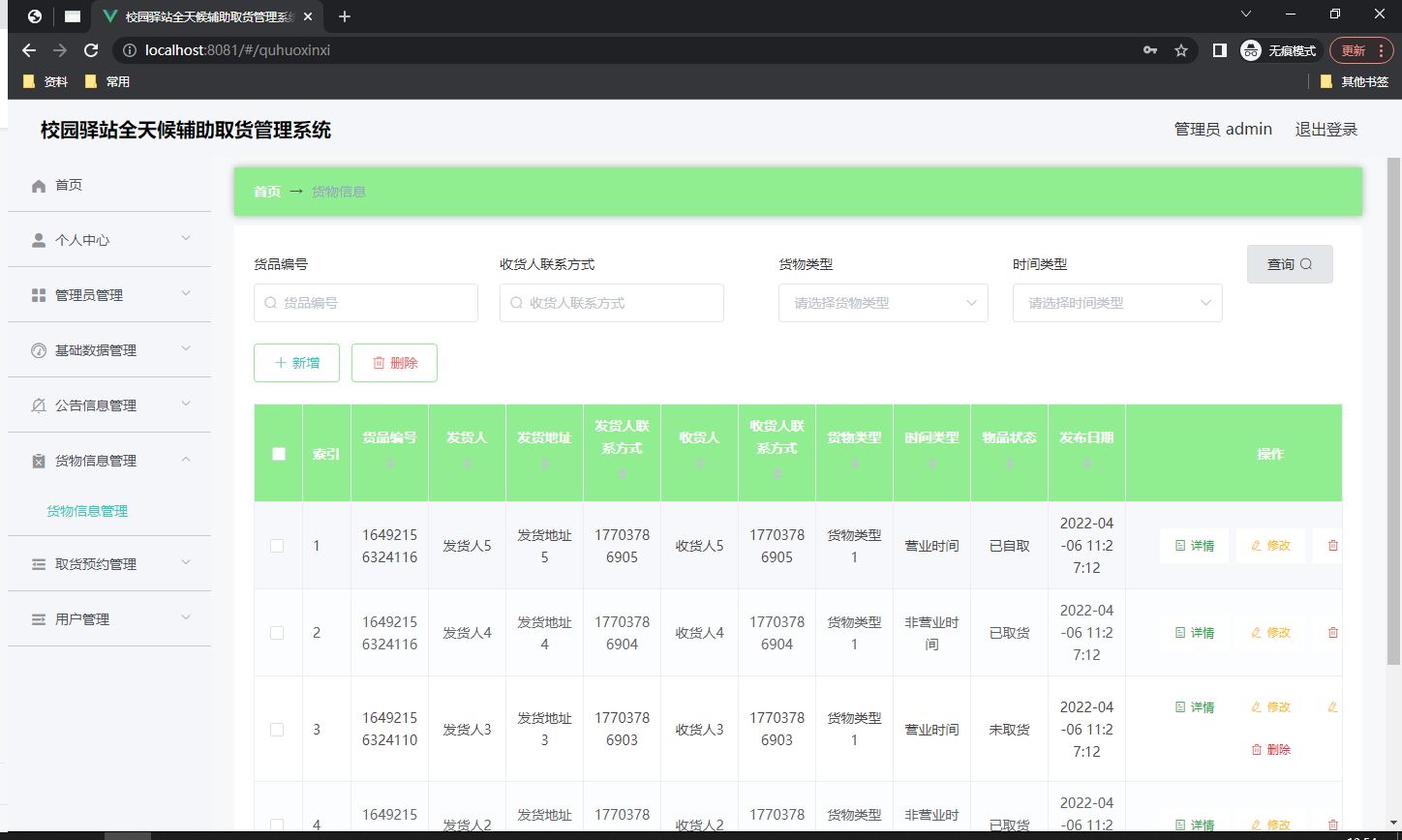This screenshot has height=840, width=1402.
Task: Click sort arrows under 货物类型 header
Action: [x=855, y=465]
